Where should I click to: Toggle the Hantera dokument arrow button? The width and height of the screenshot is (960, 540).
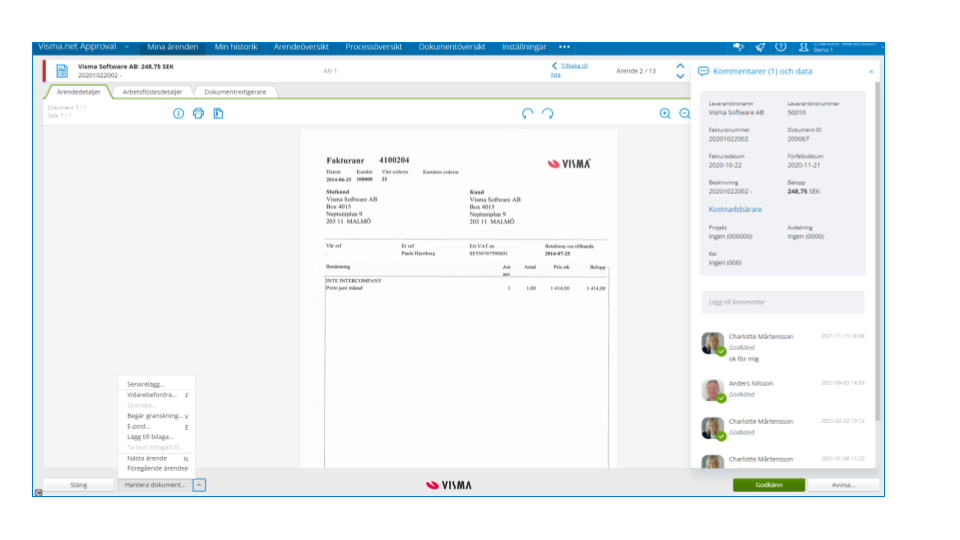[200, 485]
